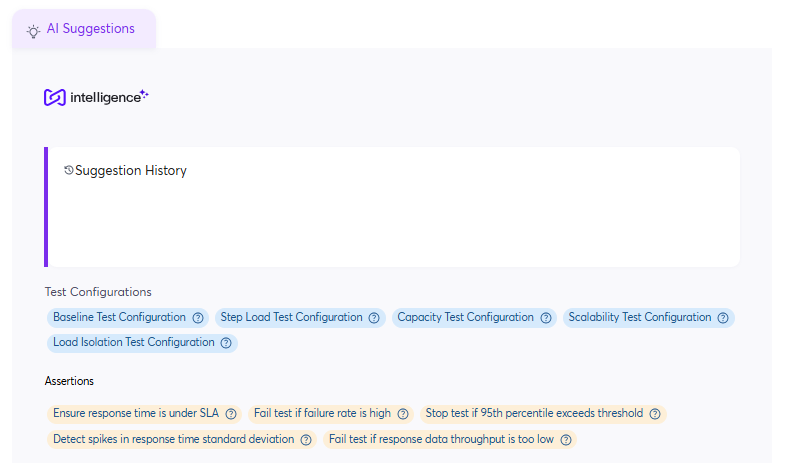Screen dimensions: 788x463
Task: Open the AI Suggestions tab
Action: tap(83, 29)
